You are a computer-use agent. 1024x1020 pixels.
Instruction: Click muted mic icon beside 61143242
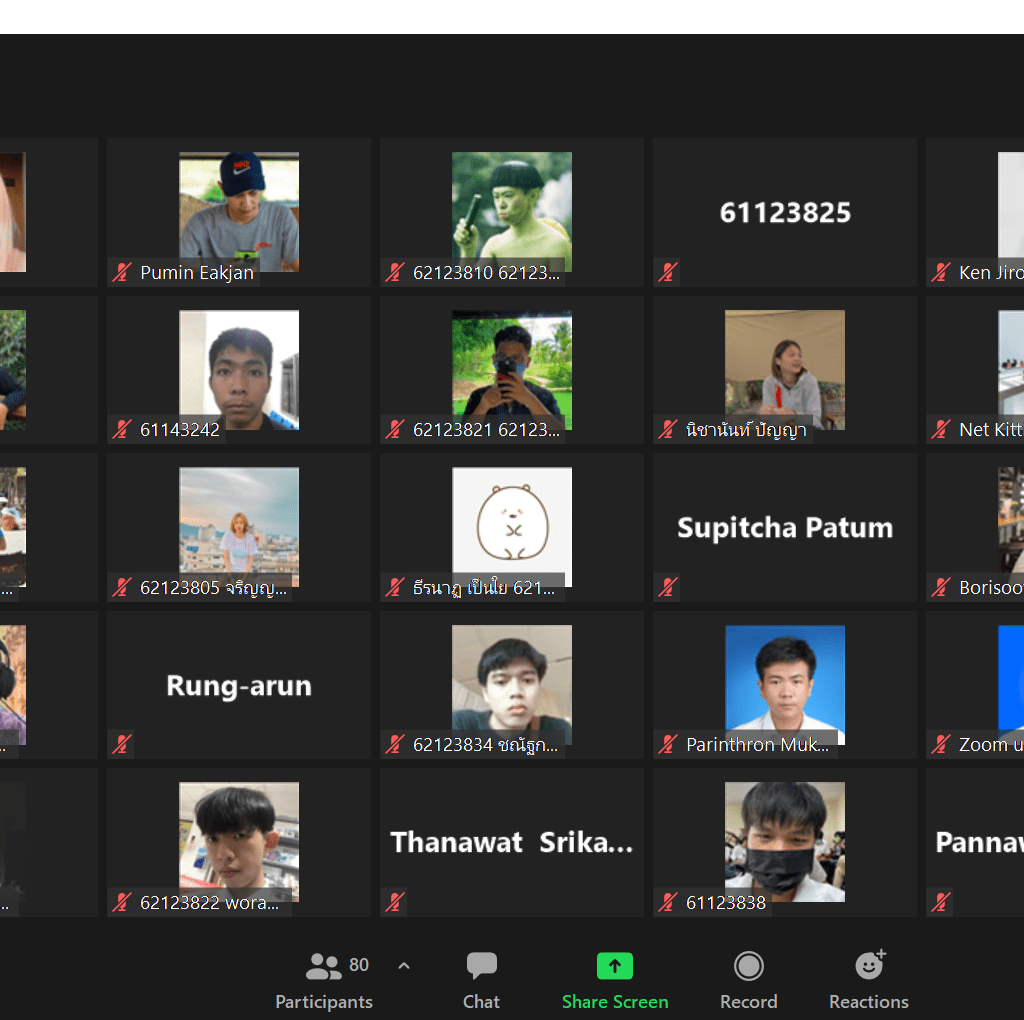(x=122, y=429)
